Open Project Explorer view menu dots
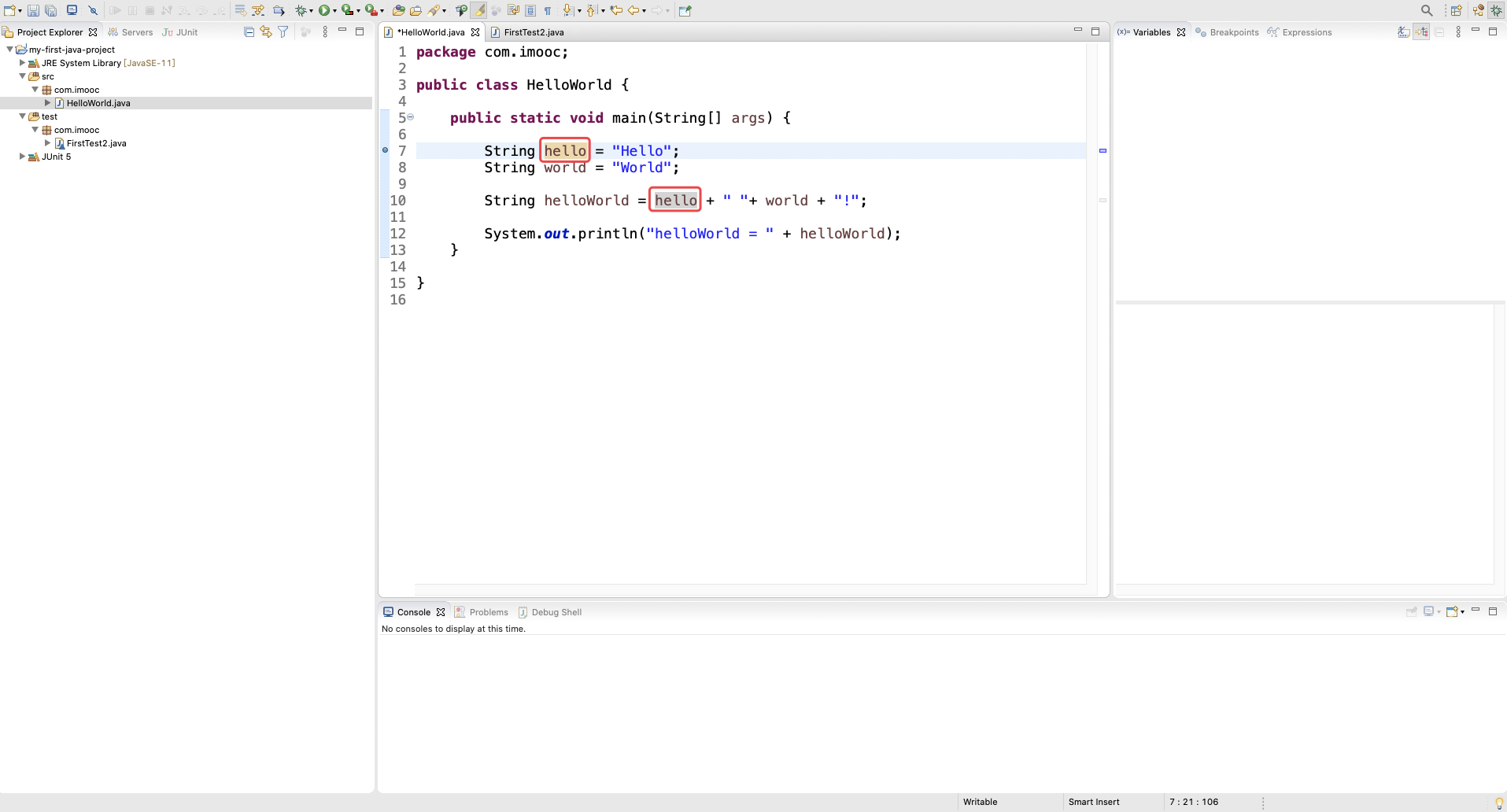Screen dimensions: 1507x812 click(325, 32)
